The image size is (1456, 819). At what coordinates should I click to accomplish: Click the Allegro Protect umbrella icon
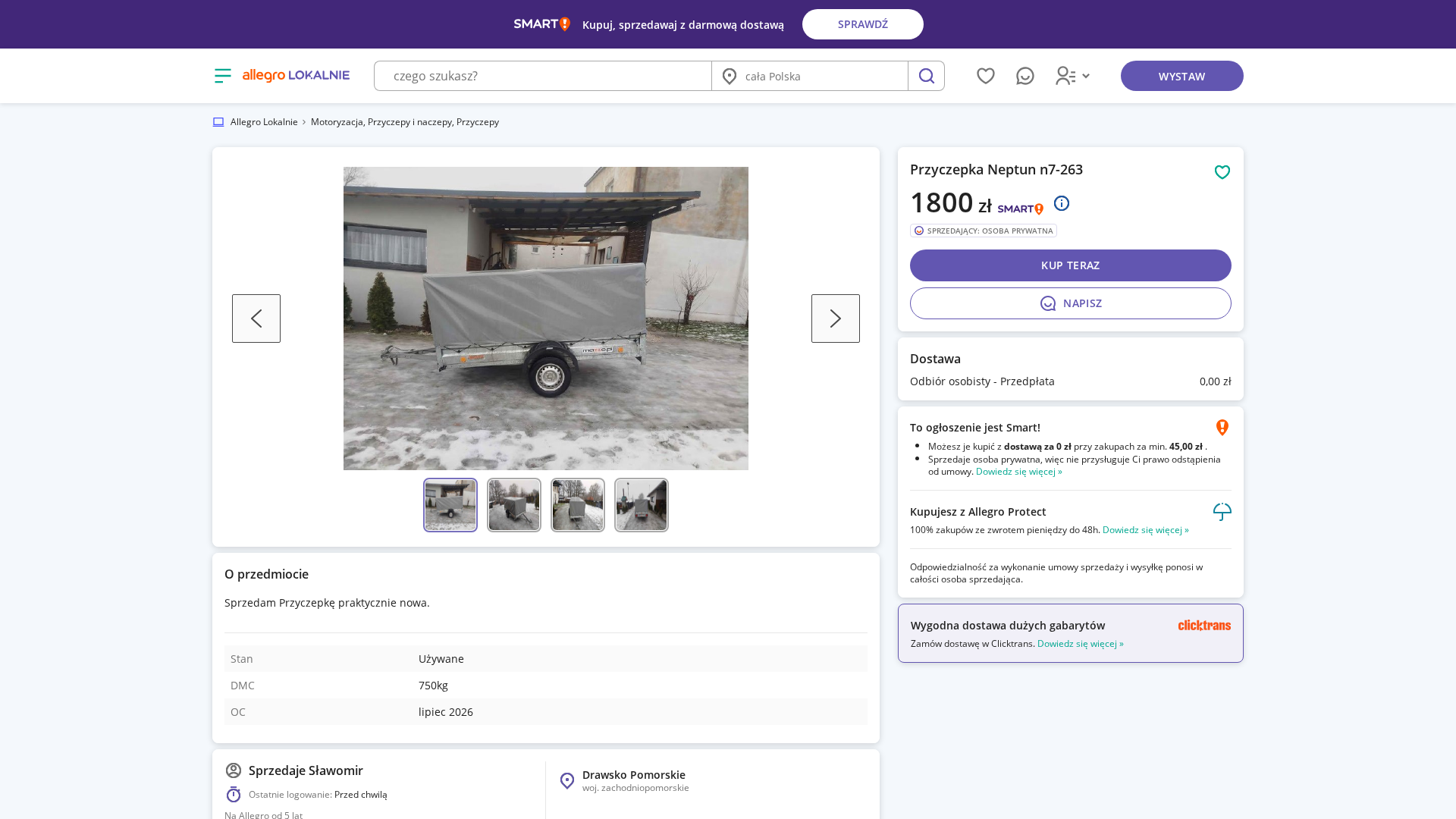(1222, 512)
